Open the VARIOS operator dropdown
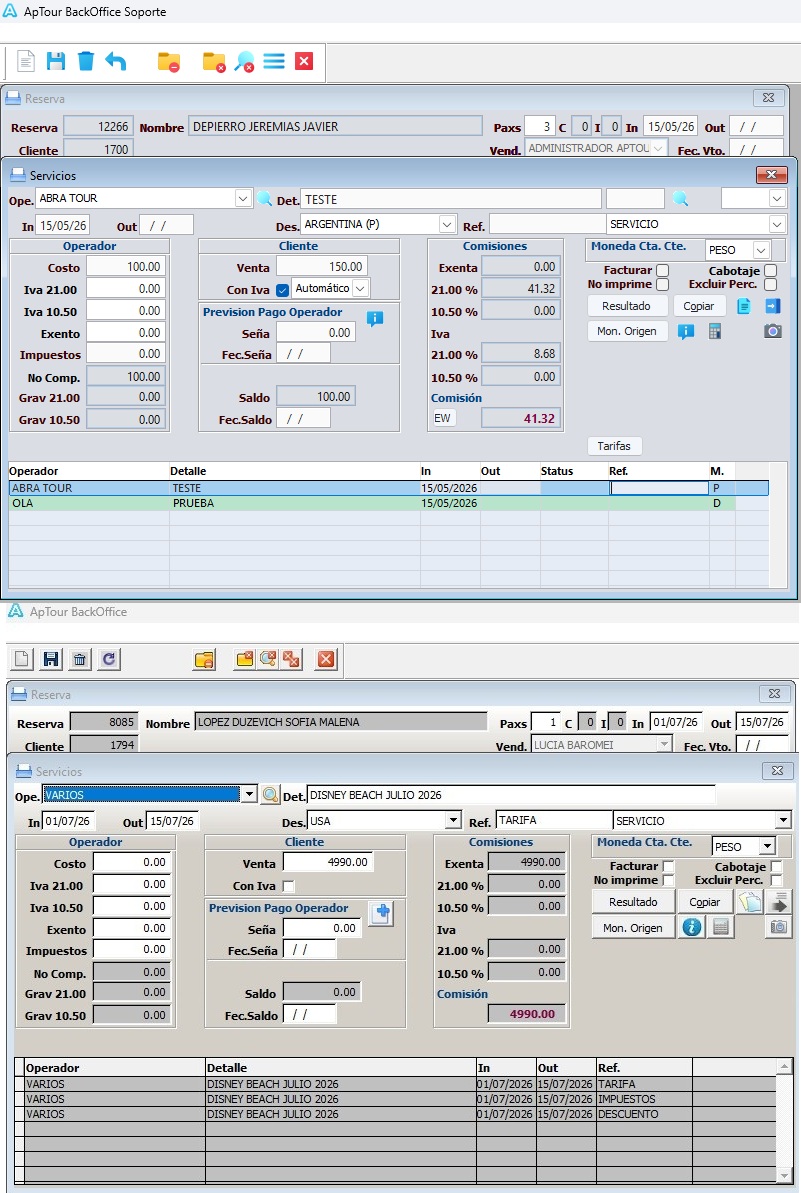The height and width of the screenshot is (1193, 801). (249, 794)
